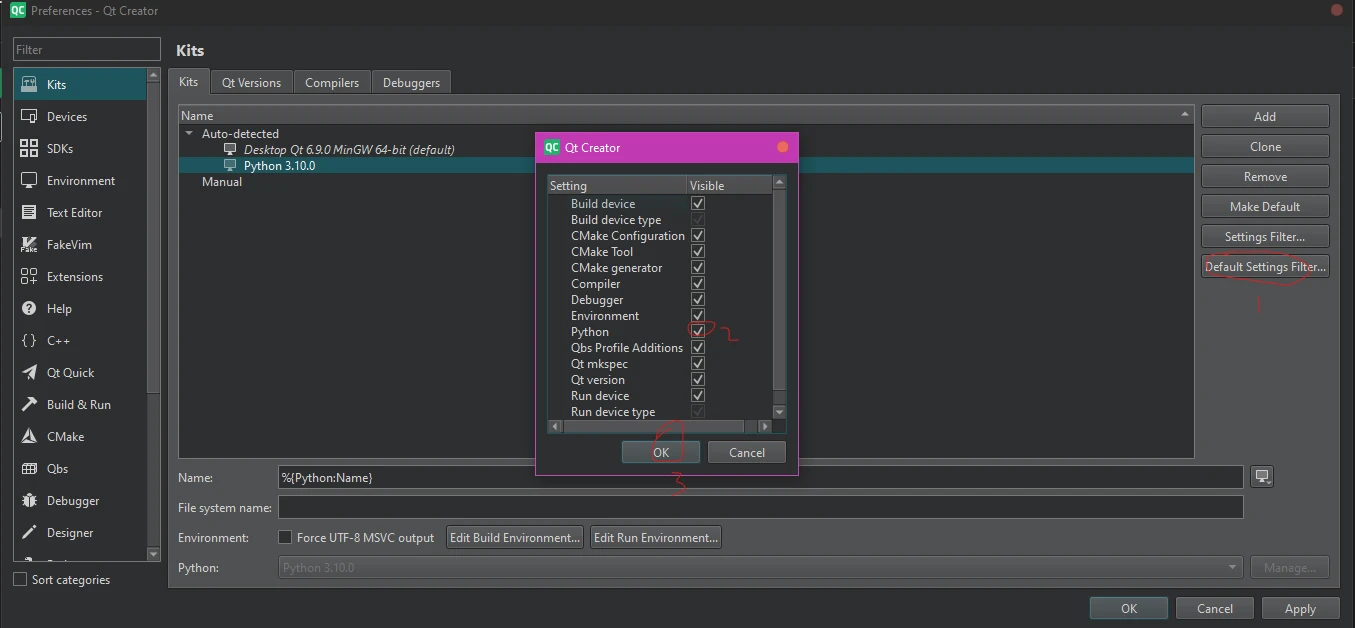Toggle Debugger visibility checkbox
This screenshot has height=628, width=1355.
coord(698,300)
